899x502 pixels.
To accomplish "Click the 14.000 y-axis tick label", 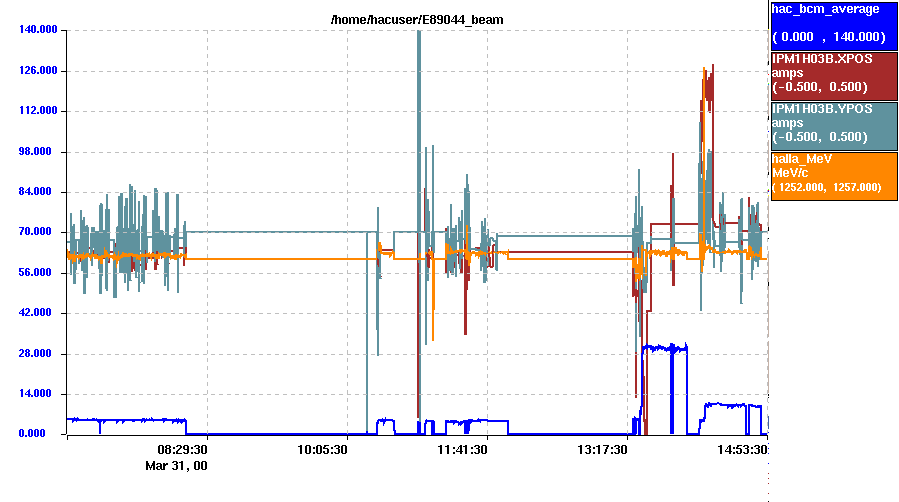I will (40, 394).
